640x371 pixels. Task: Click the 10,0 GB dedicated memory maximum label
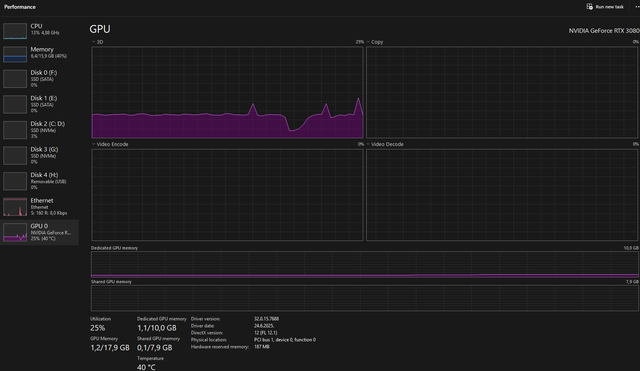pyautogui.click(x=631, y=248)
